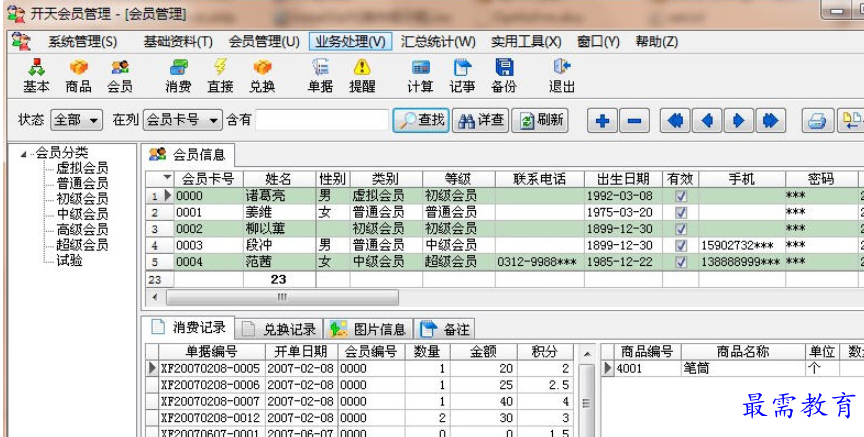864x437 pixels.
Task: Open the 提醒 warning icon
Action: [362, 76]
